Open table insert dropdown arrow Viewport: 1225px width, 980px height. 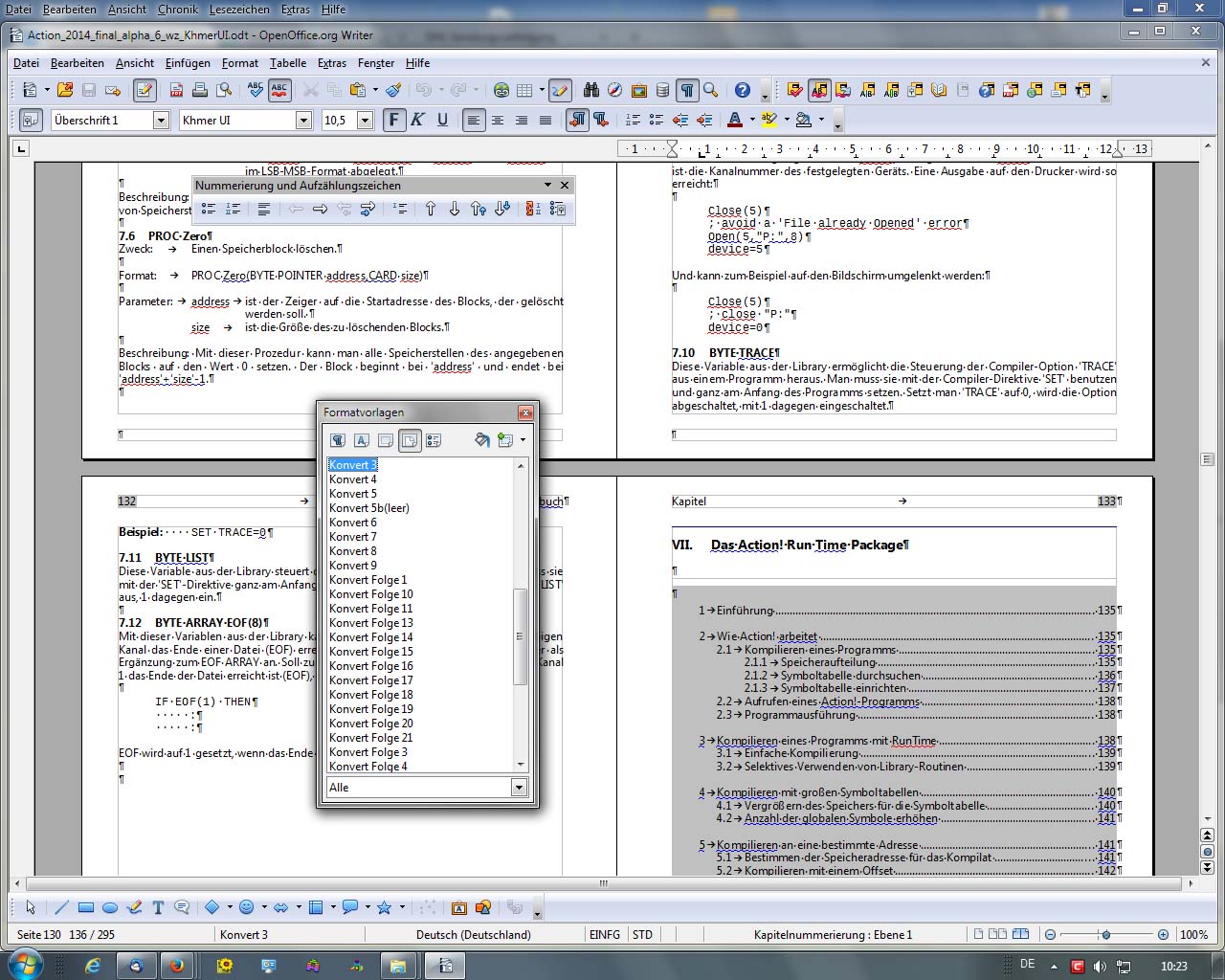pos(542,90)
